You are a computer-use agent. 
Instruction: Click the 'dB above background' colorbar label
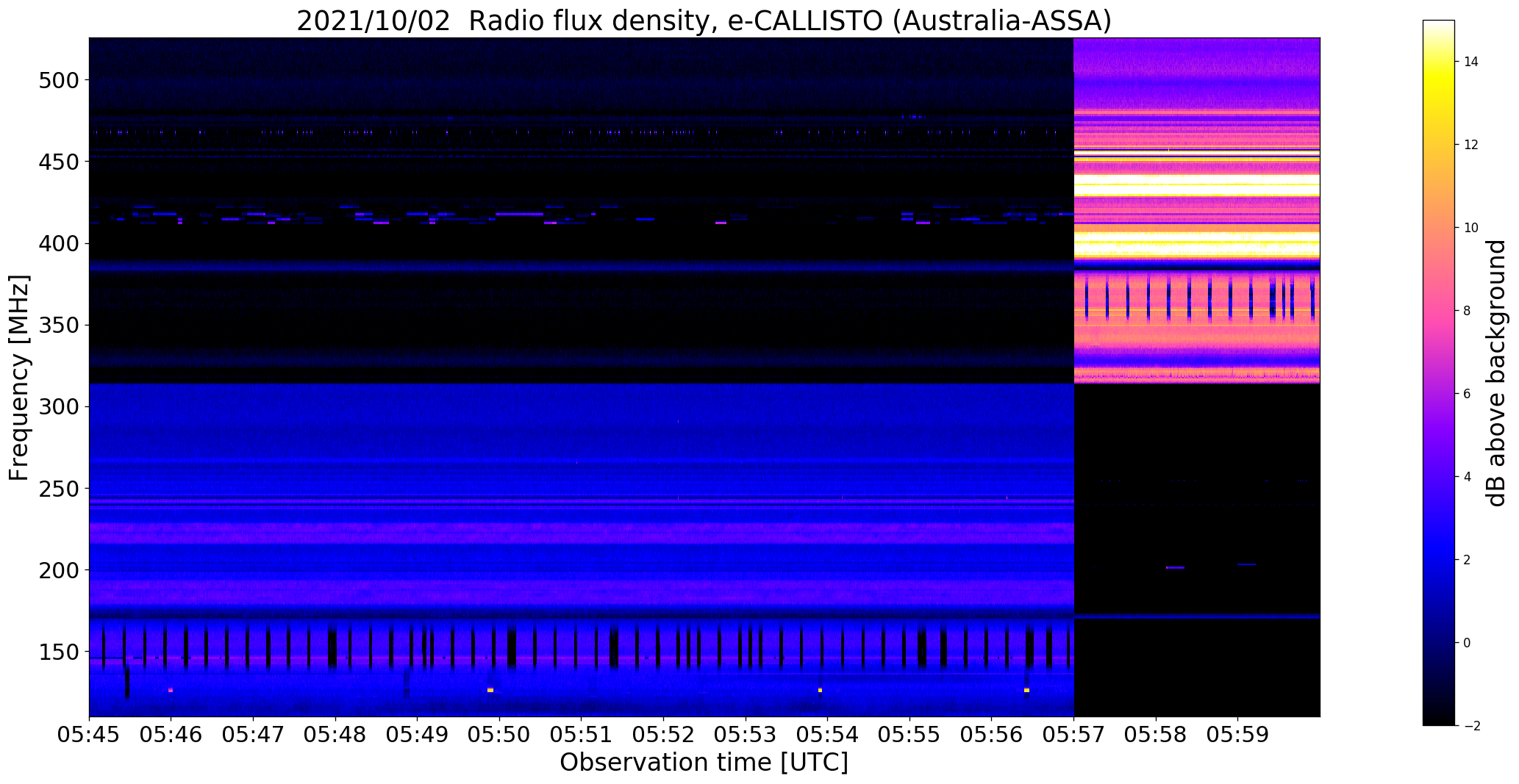[1496, 373]
